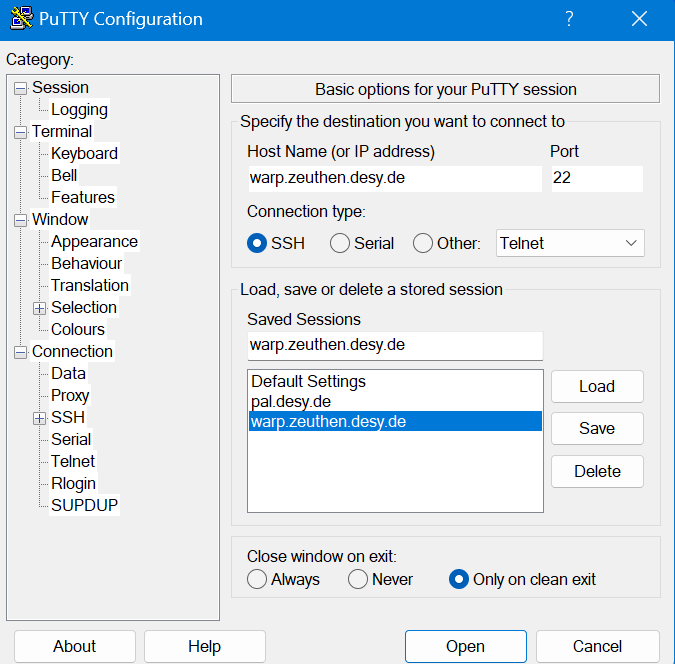Select pal.desy.de in saved sessions list

tap(290, 401)
